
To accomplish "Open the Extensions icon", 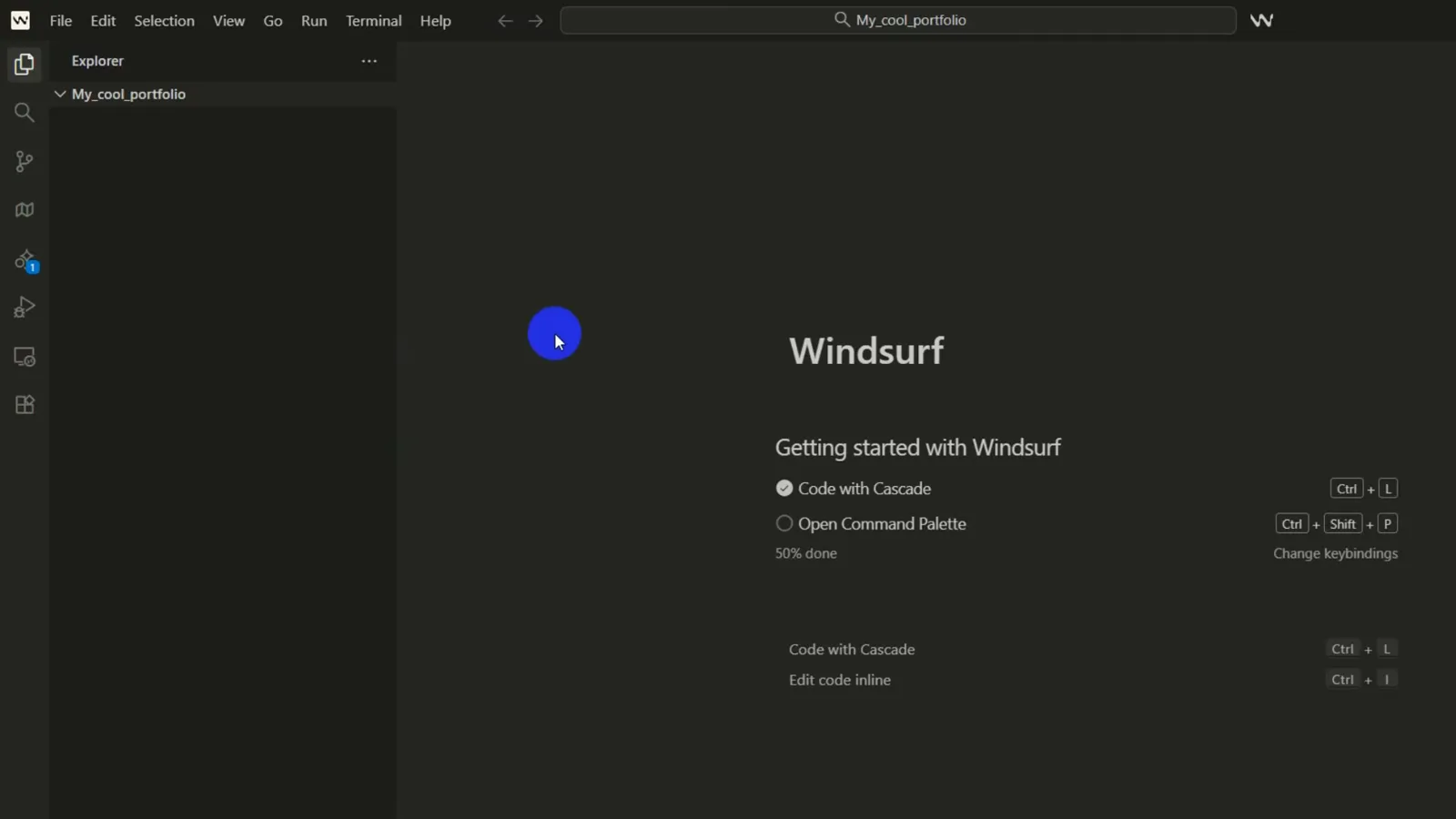I will (x=25, y=405).
